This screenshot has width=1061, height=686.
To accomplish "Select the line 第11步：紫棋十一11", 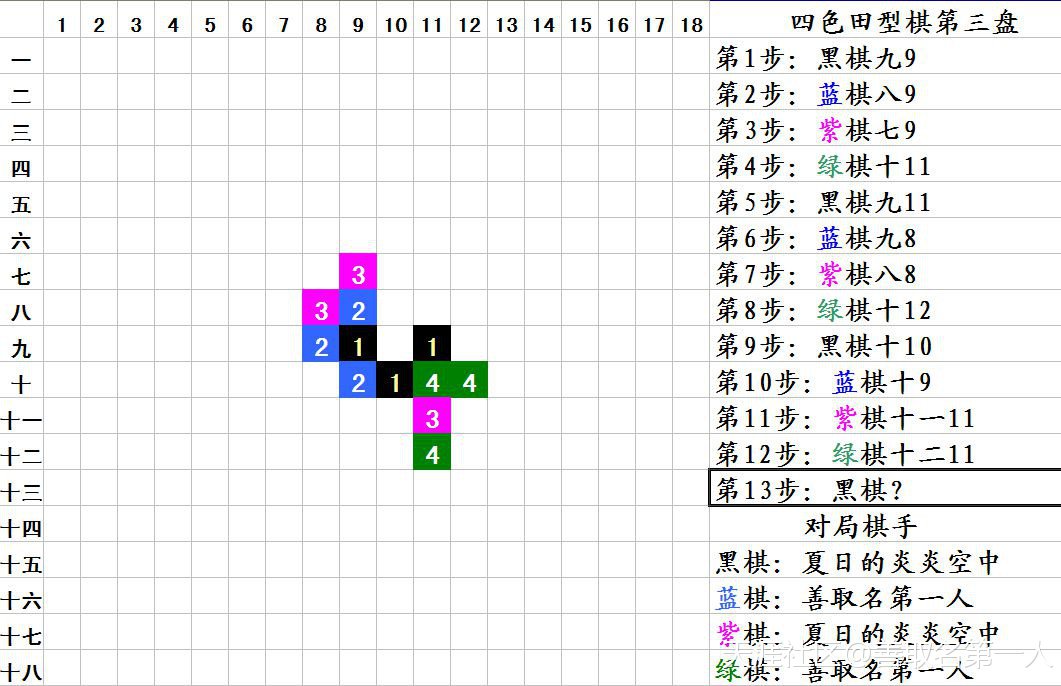I will (x=845, y=418).
